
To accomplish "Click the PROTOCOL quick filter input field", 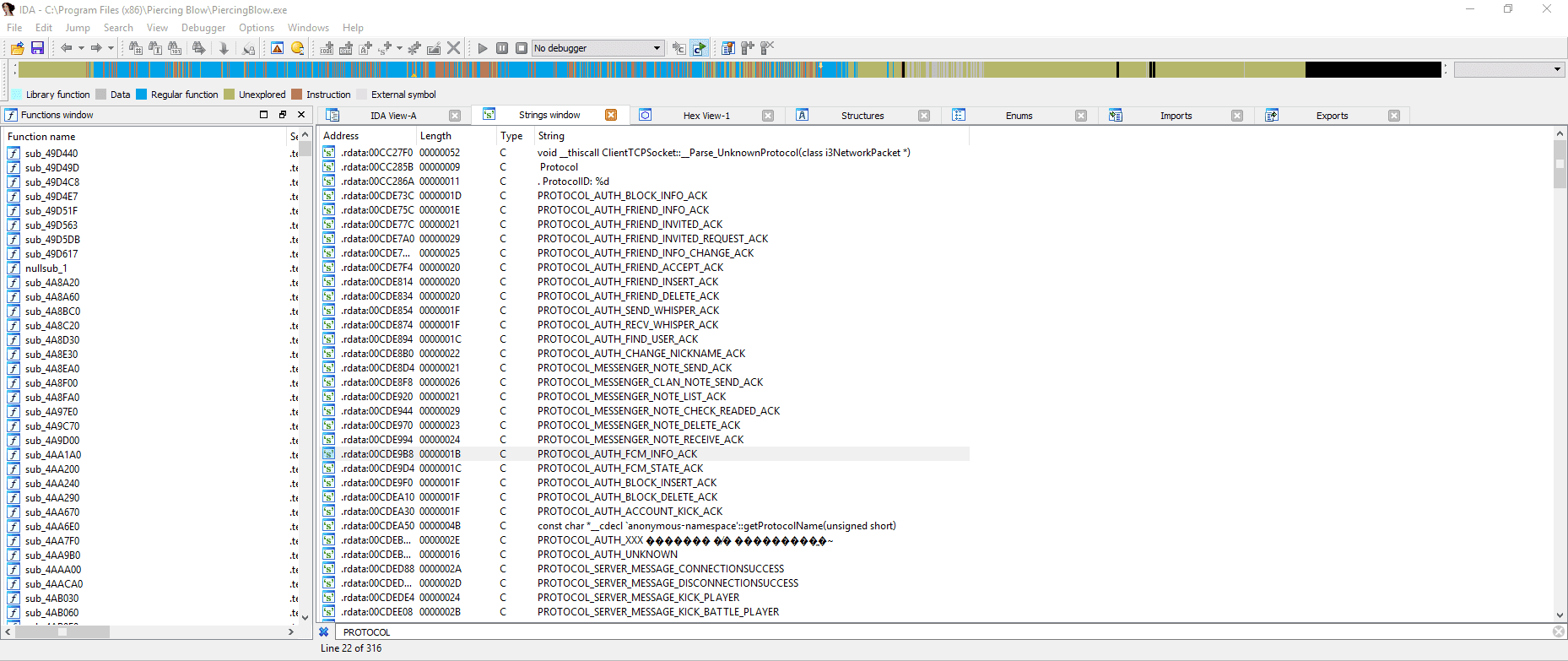I will pos(944,632).
